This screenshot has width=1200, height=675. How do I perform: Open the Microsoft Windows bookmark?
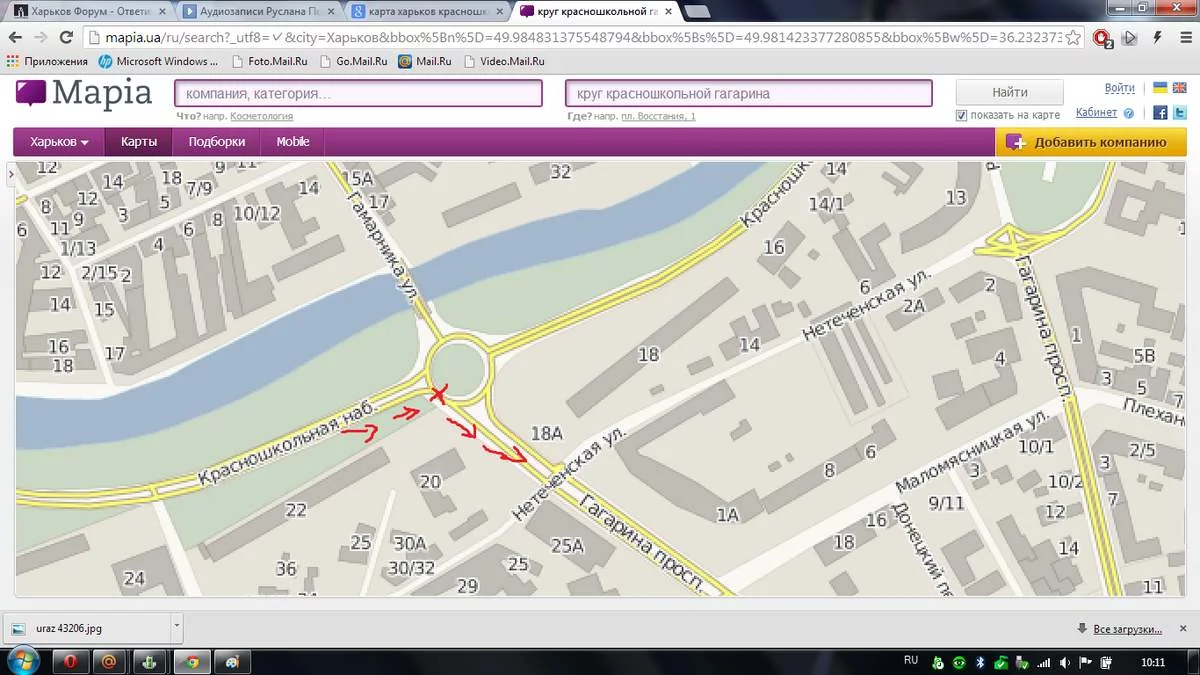[x=159, y=61]
